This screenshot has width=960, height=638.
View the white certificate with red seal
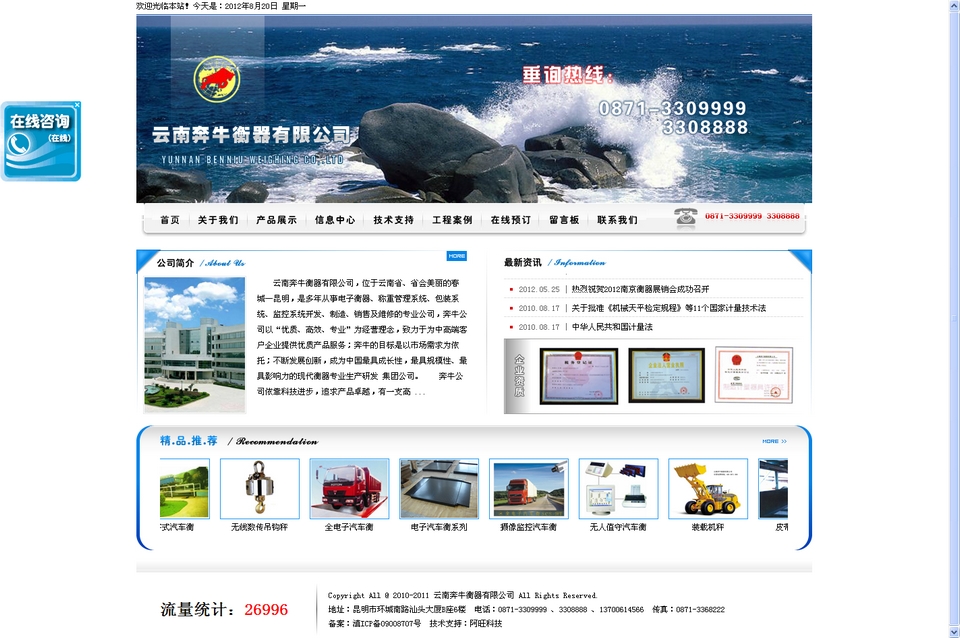point(754,375)
